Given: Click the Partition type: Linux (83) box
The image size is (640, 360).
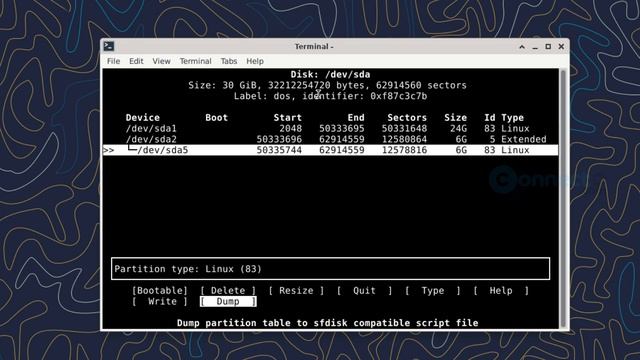Looking at the screenshot, I should pyautogui.click(x=330, y=269).
